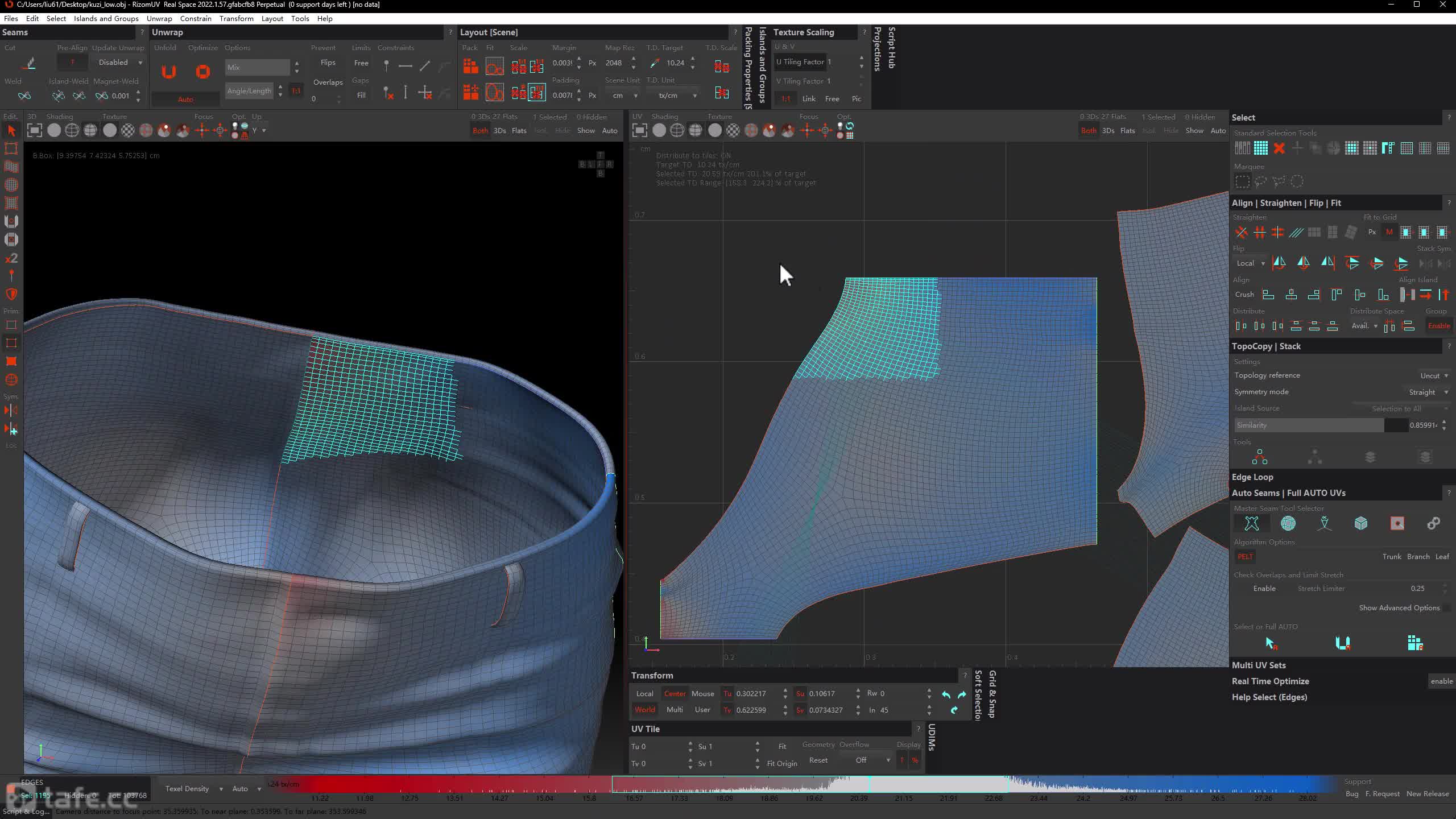Screen dimensions: 1456x819
Task: Adjust the Similarity slider
Action: (x=1320, y=425)
